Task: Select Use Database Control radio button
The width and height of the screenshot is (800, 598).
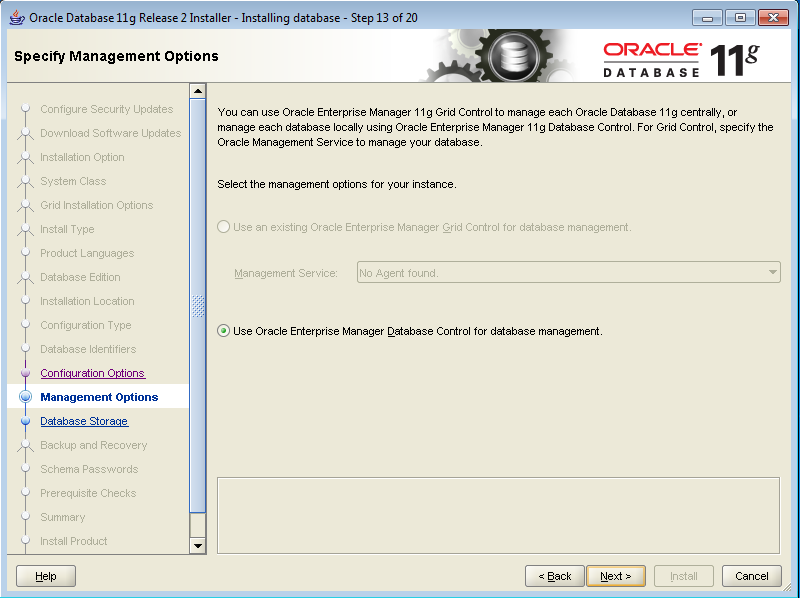Action: 223,331
